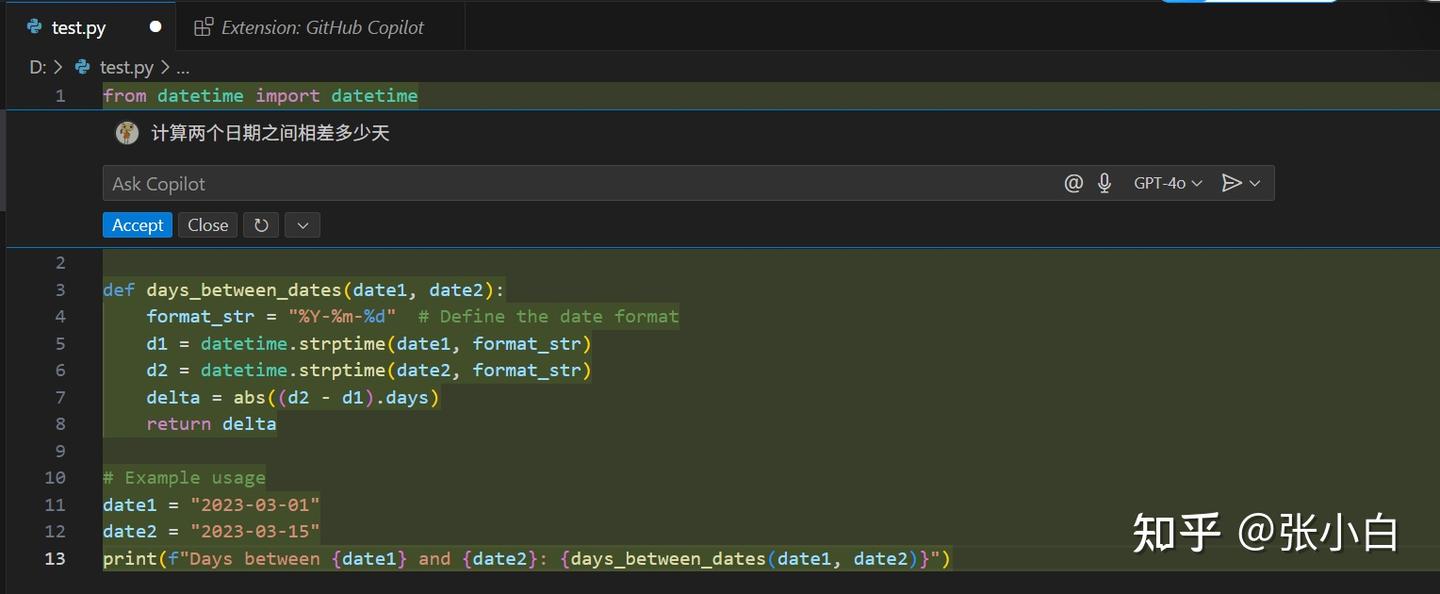Open the more actions chevron next to rerun
Image resolution: width=1440 pixels, height=594 pixels.
pyautogui.click(x=302, y=225)
